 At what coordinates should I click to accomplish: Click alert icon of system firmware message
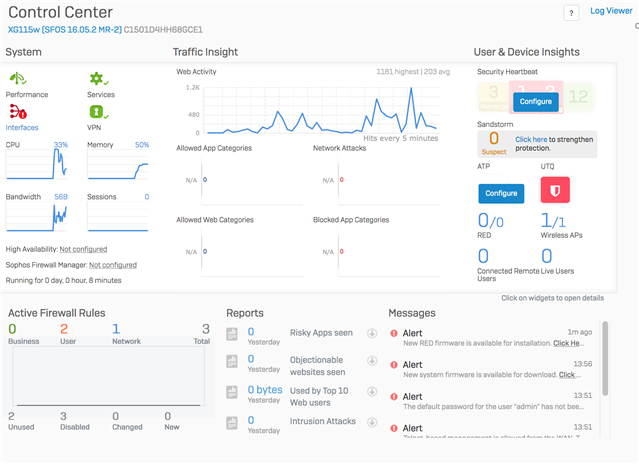click(x=394, y=365)
